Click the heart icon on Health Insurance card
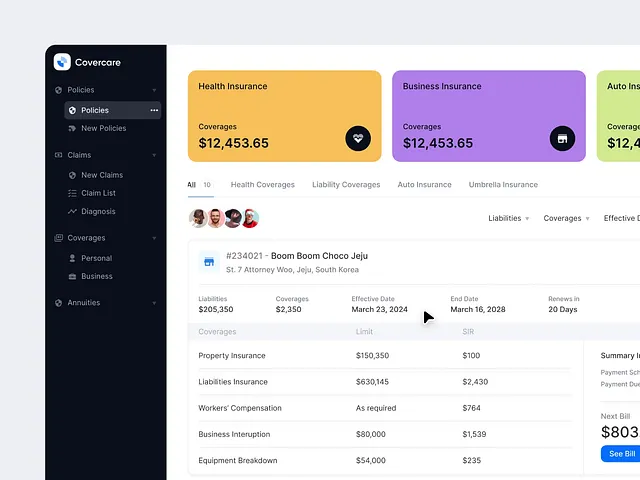This screenshot has height=480, width=640. point(358,139)
